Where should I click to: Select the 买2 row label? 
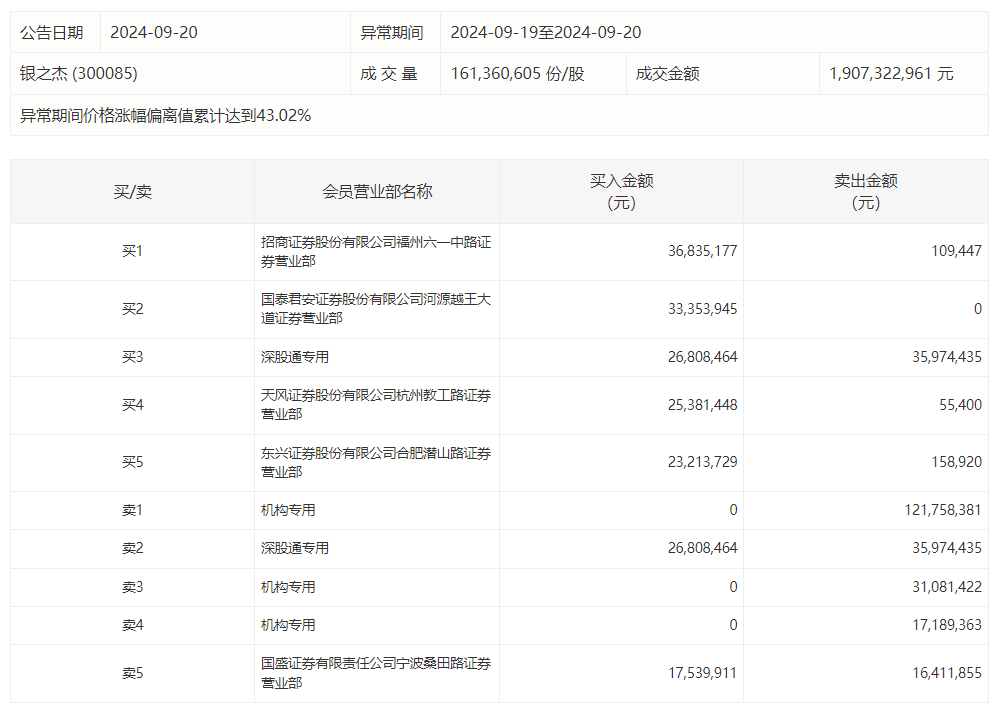[x=132, y=309]
